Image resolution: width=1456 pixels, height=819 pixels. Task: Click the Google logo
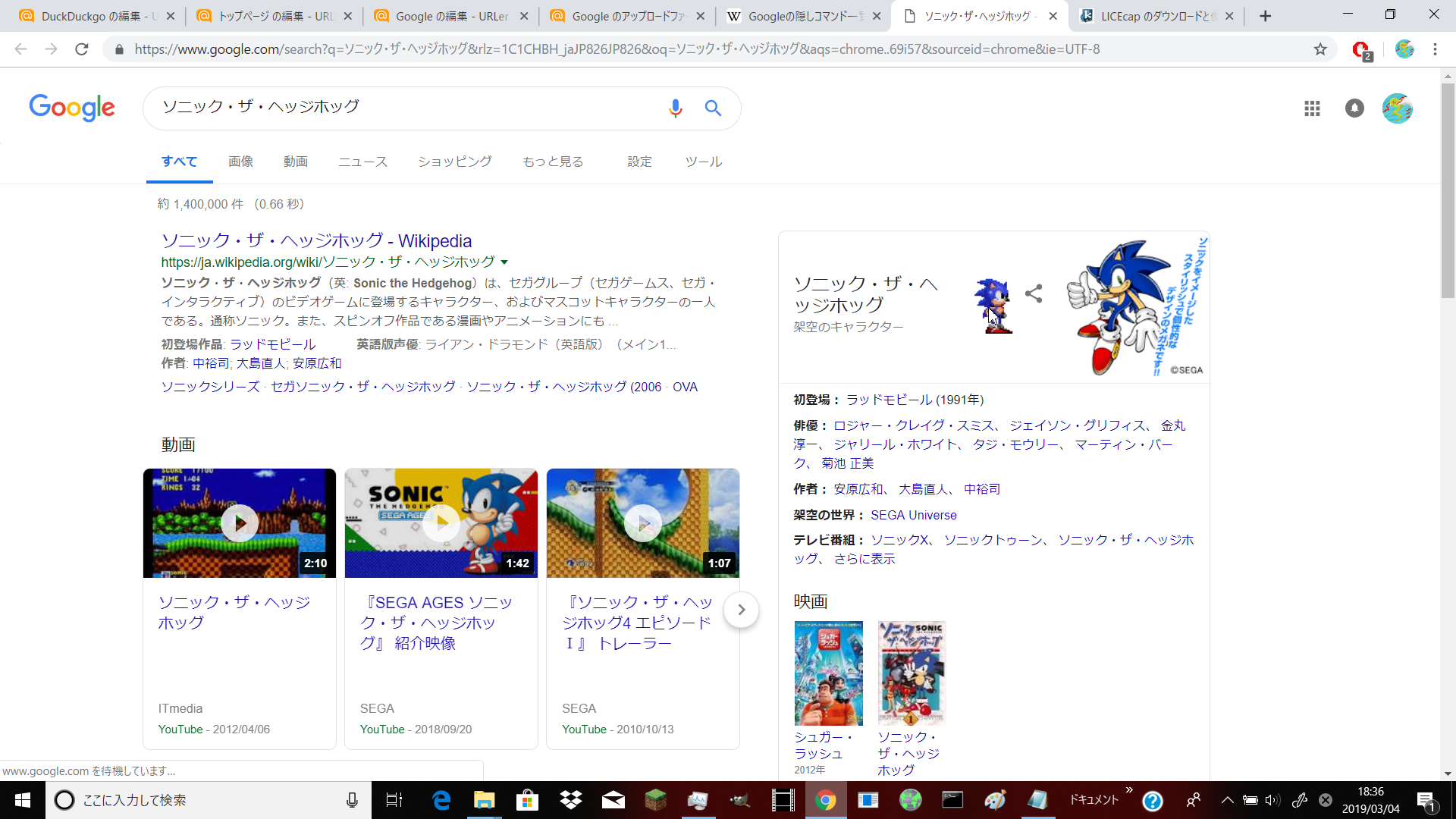pyautogui.click(x=72, y=108)
